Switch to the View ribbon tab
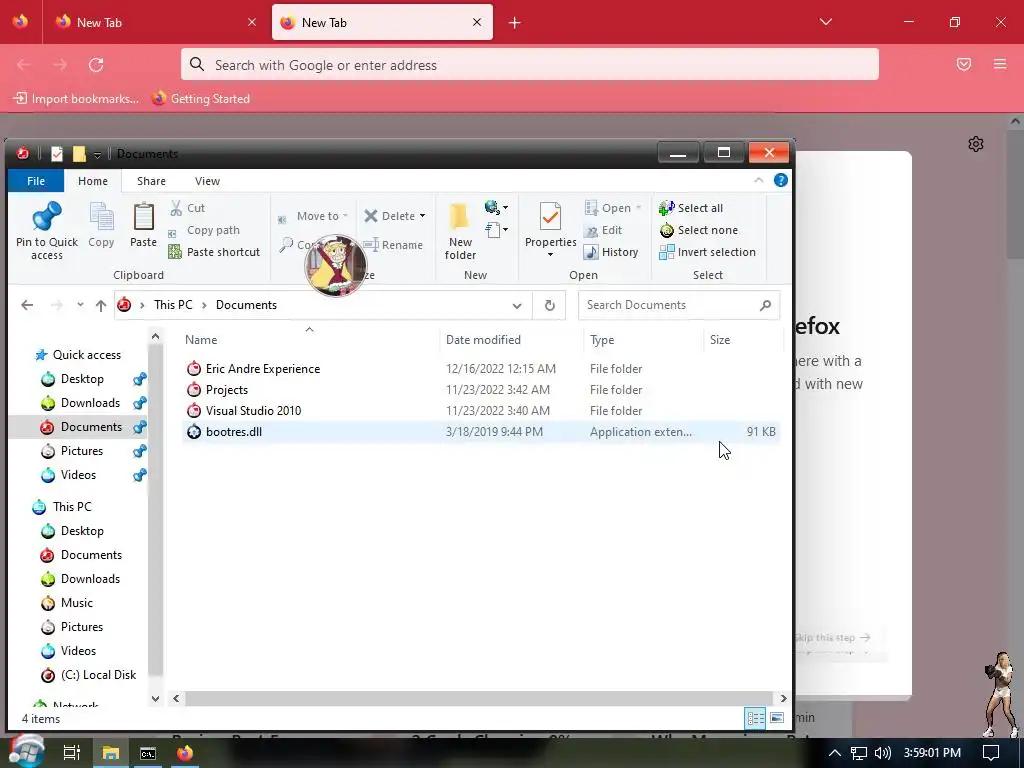The width and height of the screenshot is (1024, 768). 207,181
